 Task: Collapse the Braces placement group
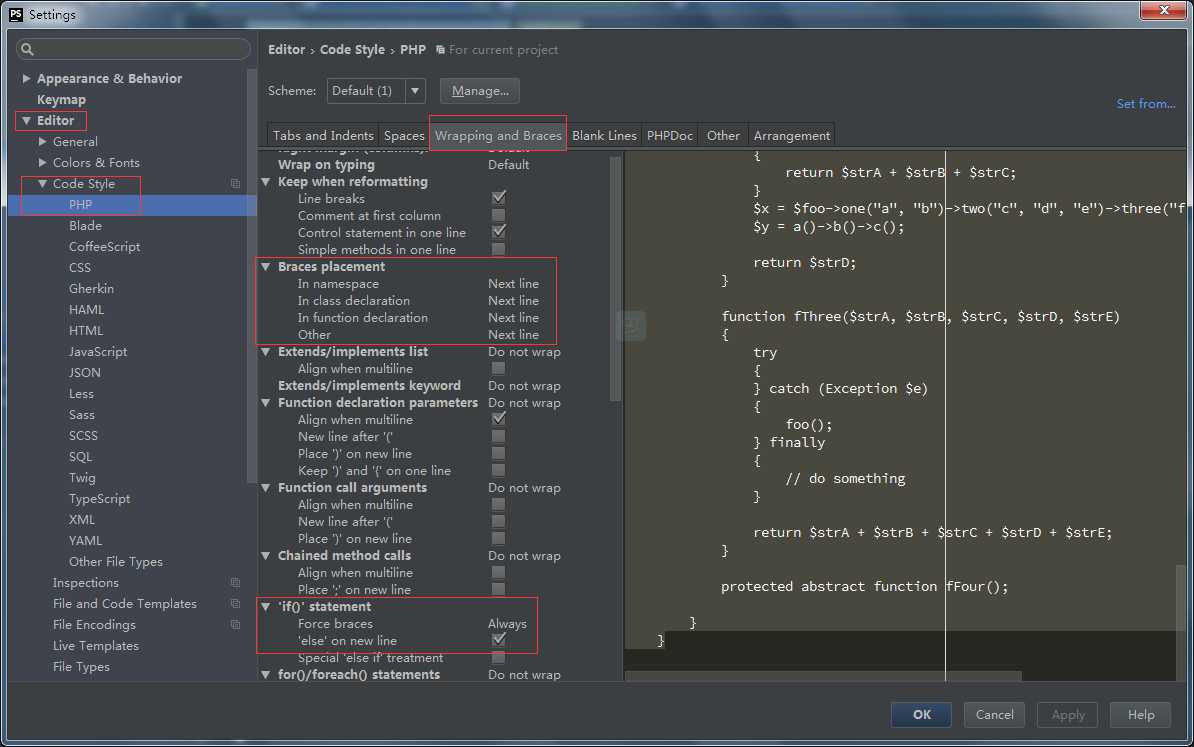(266, 267)
